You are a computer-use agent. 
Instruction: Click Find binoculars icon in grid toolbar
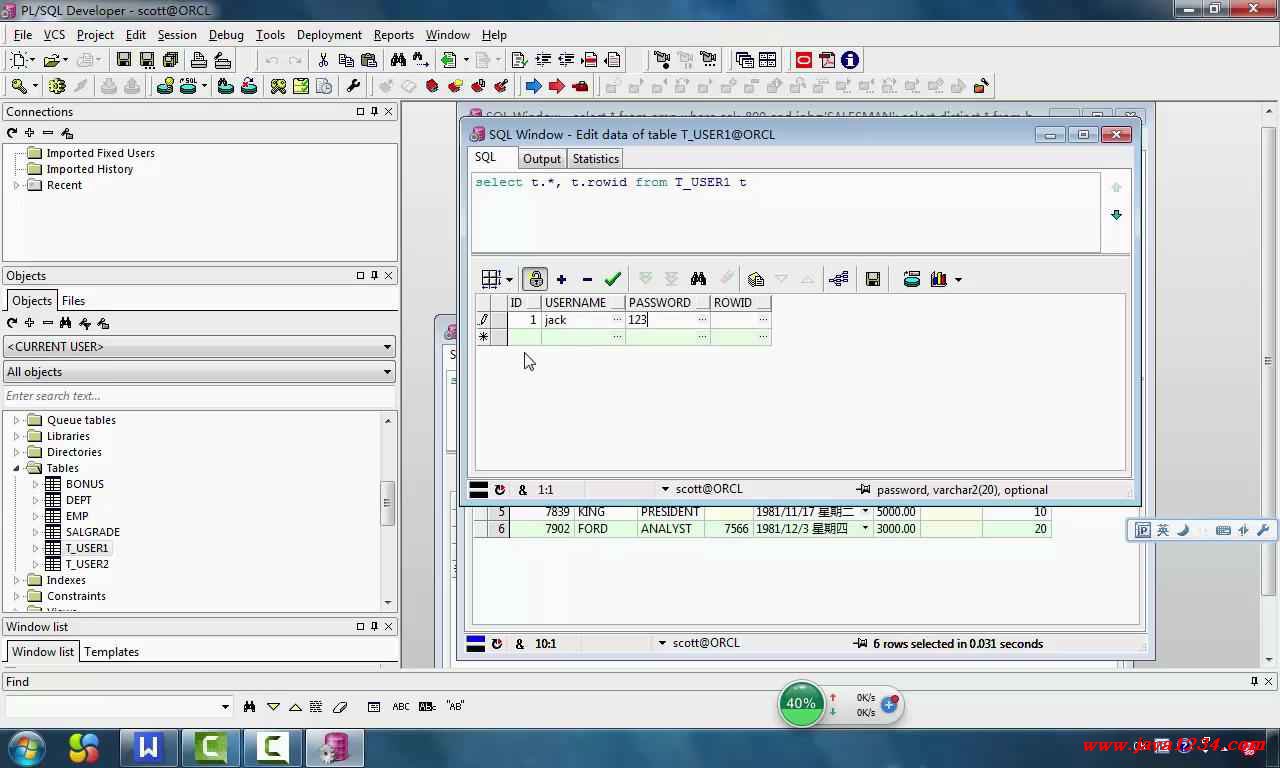698,279
